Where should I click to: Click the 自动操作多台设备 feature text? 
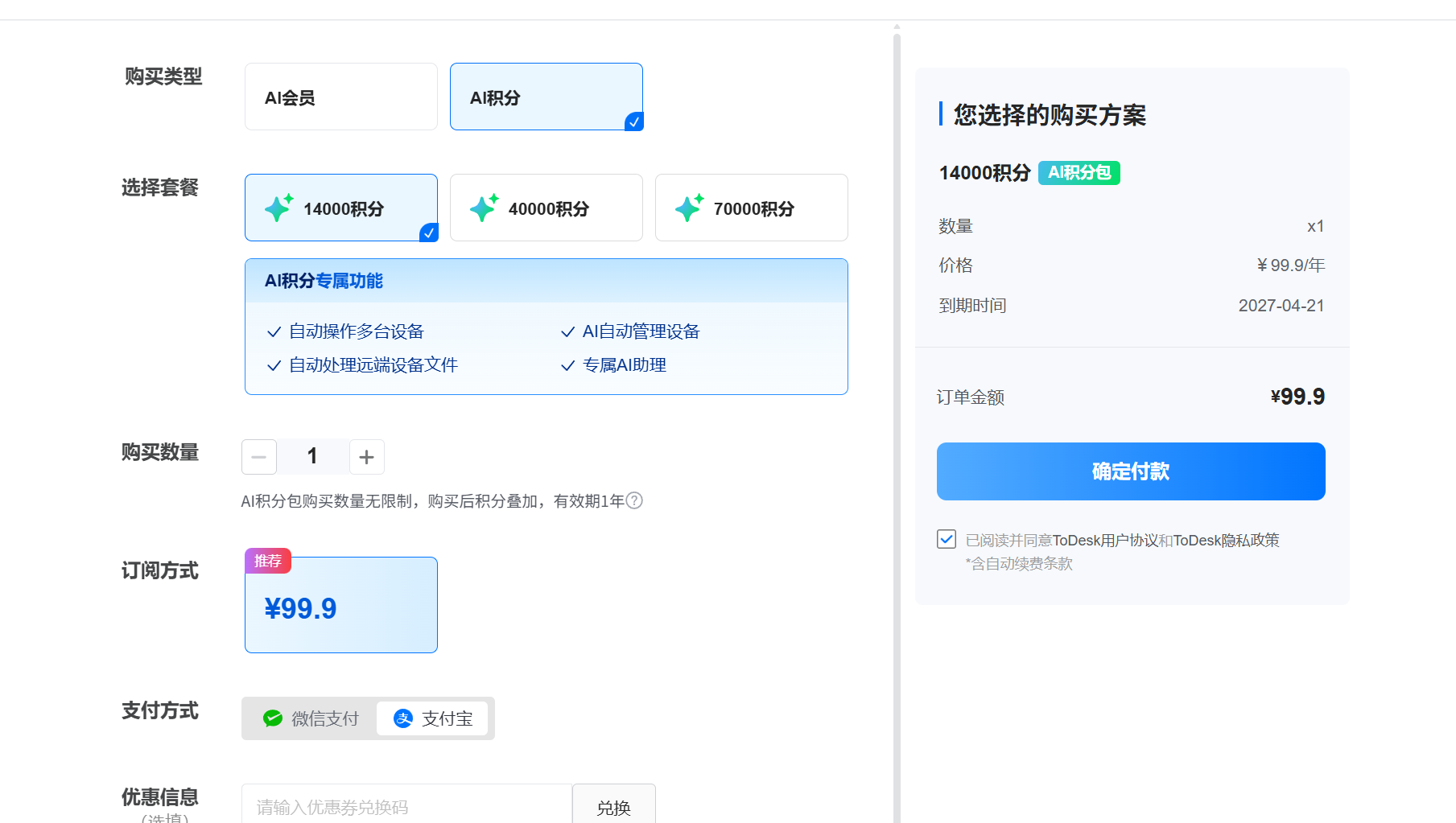click(x=357, y=331)
